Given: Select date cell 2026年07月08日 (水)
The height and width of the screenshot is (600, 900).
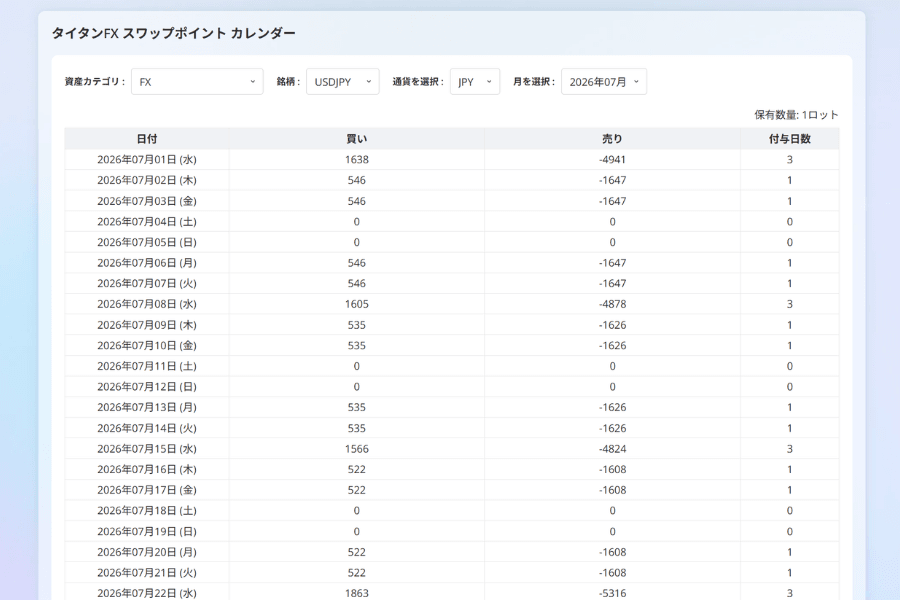Looking at the screenshot, I should [x=147, y=304].
